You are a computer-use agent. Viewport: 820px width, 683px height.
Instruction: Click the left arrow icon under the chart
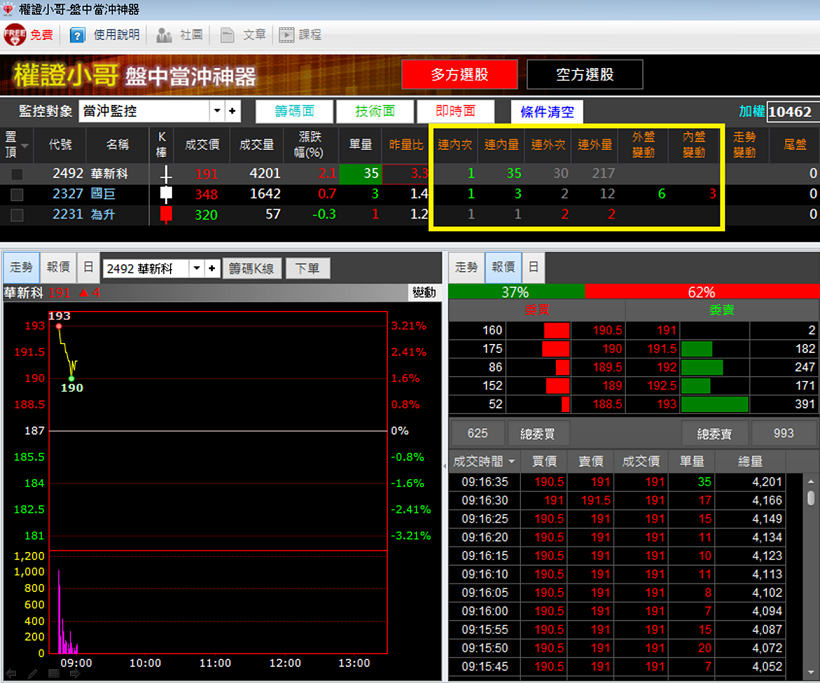[10, 674]
